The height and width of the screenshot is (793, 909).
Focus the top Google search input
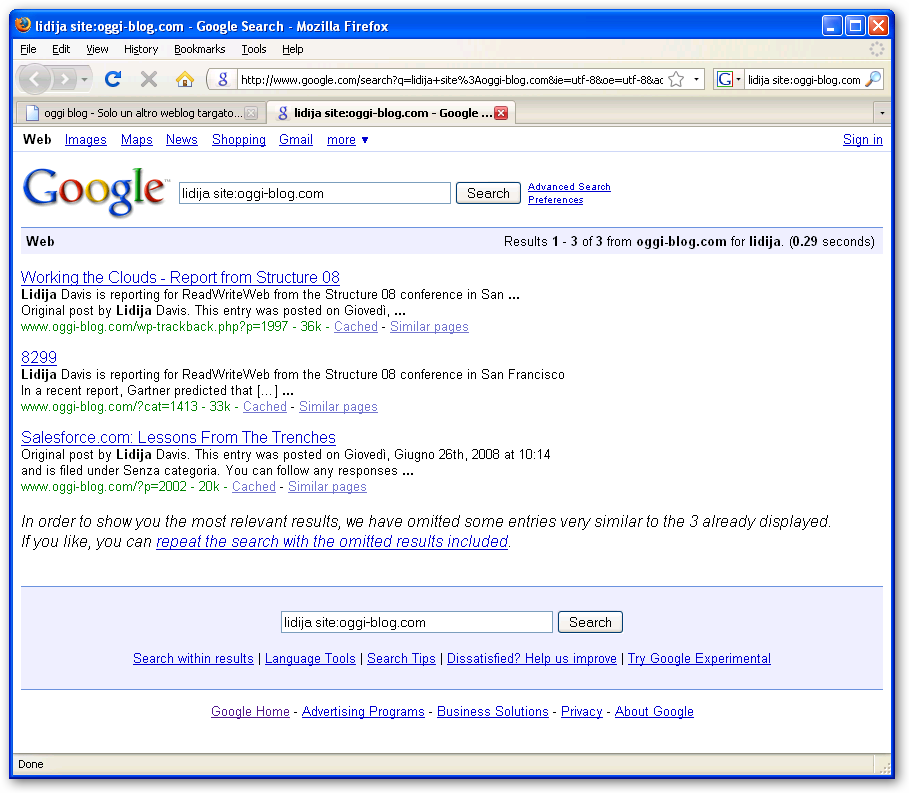[314, 193]
